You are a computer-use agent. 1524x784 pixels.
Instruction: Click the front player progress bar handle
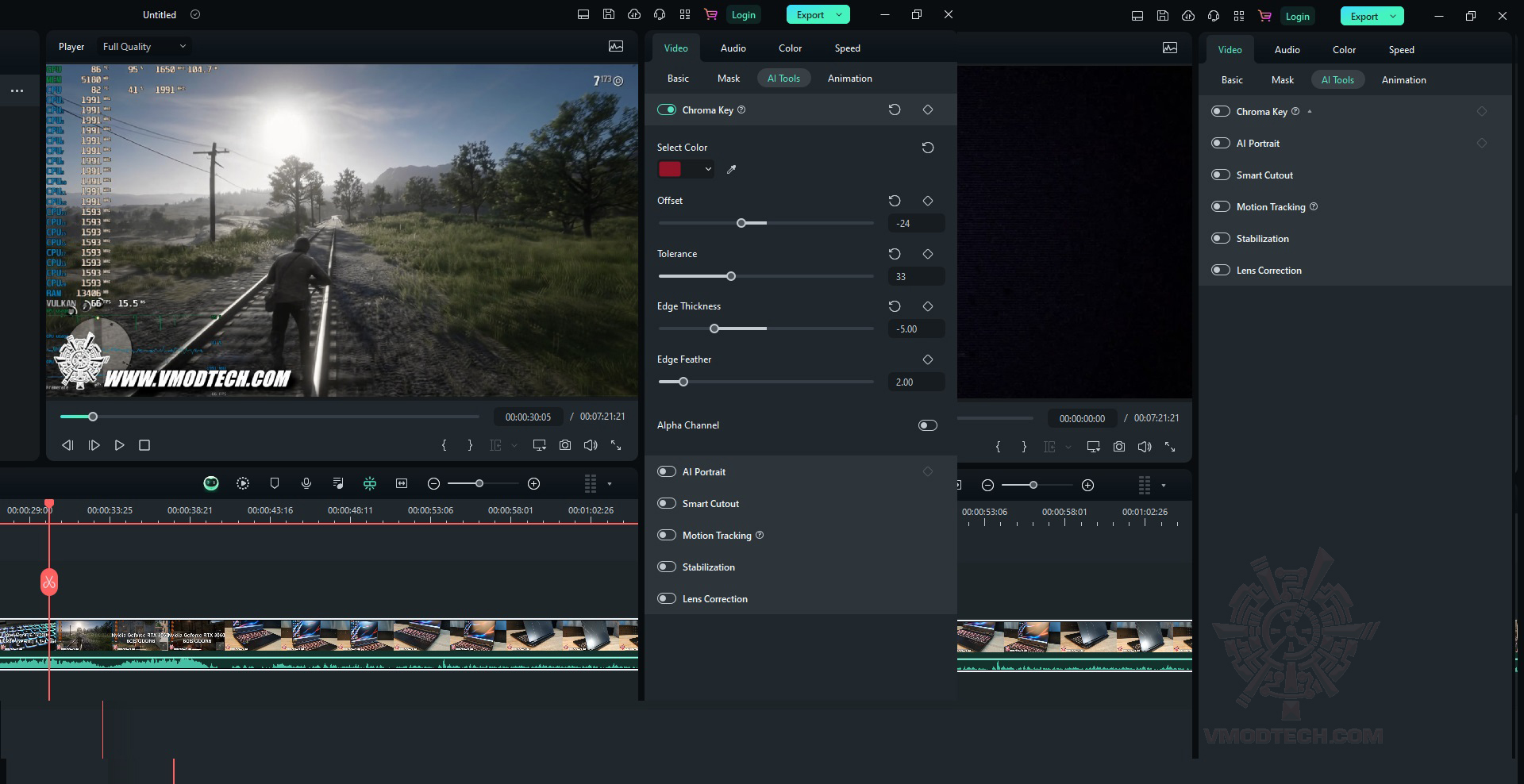coord(93,417)
